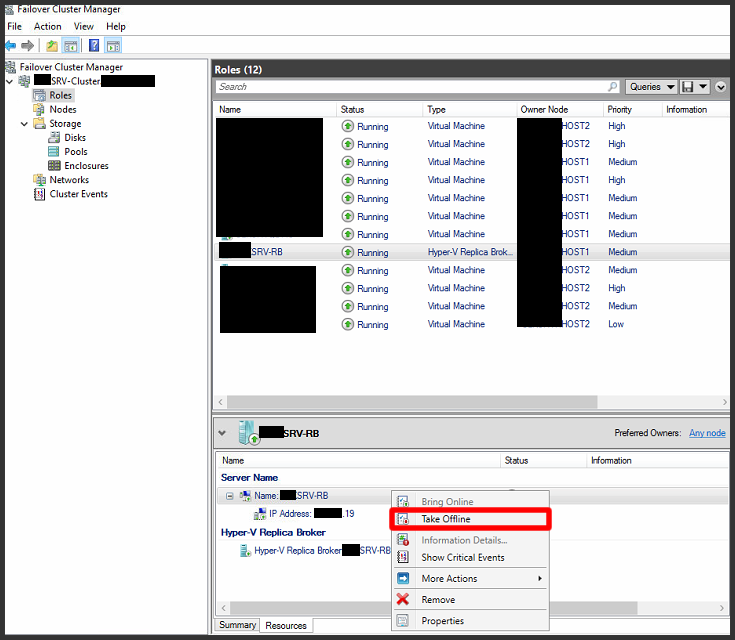The image size is (735, 640).
Task: Open the save query dropdown arrow
Action: click(x=703, y=87)
